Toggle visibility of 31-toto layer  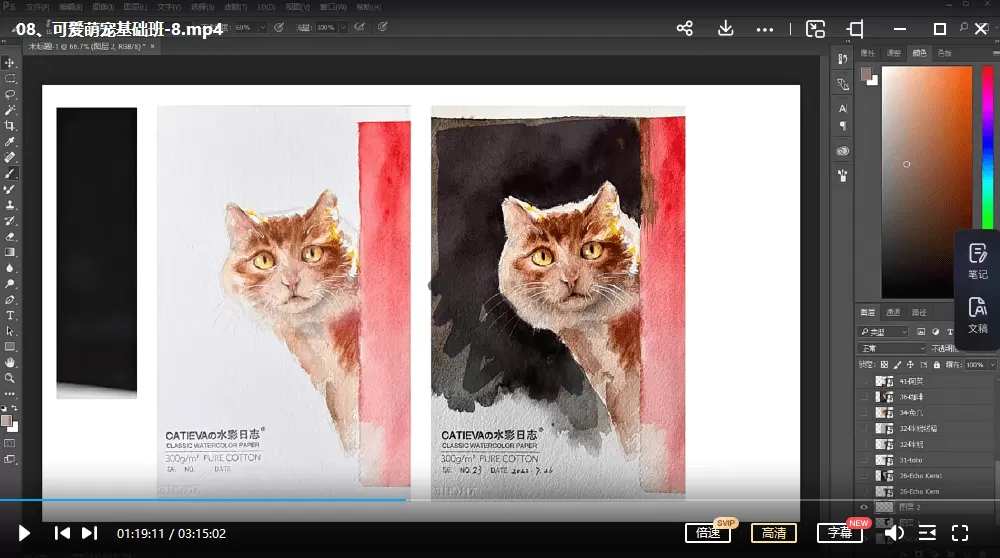point(865,460)
